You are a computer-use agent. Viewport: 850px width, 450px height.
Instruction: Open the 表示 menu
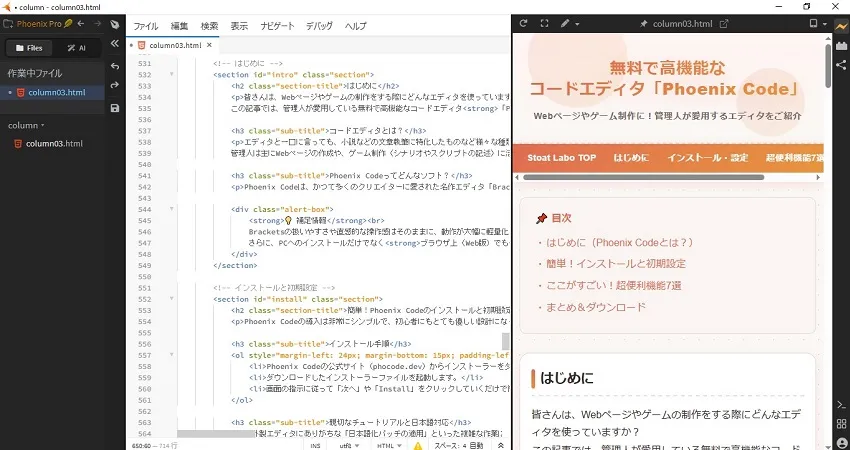point(239,25)
